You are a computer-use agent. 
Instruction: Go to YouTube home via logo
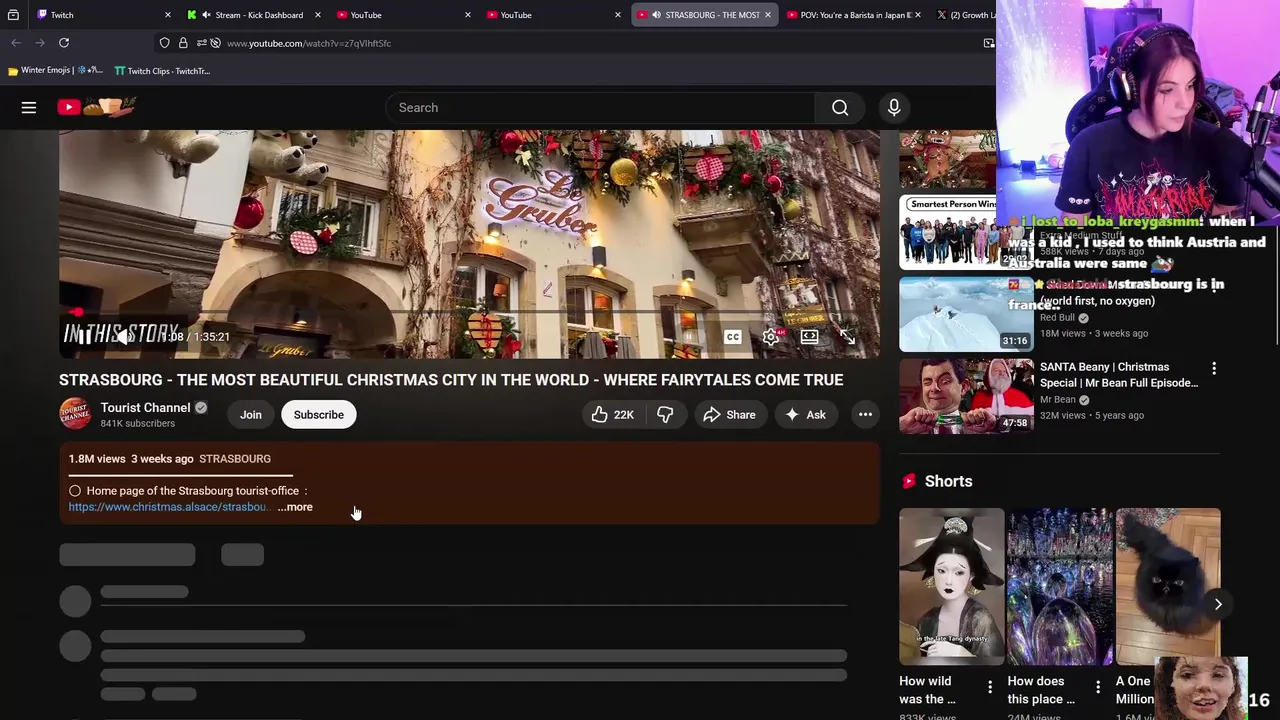96,107
